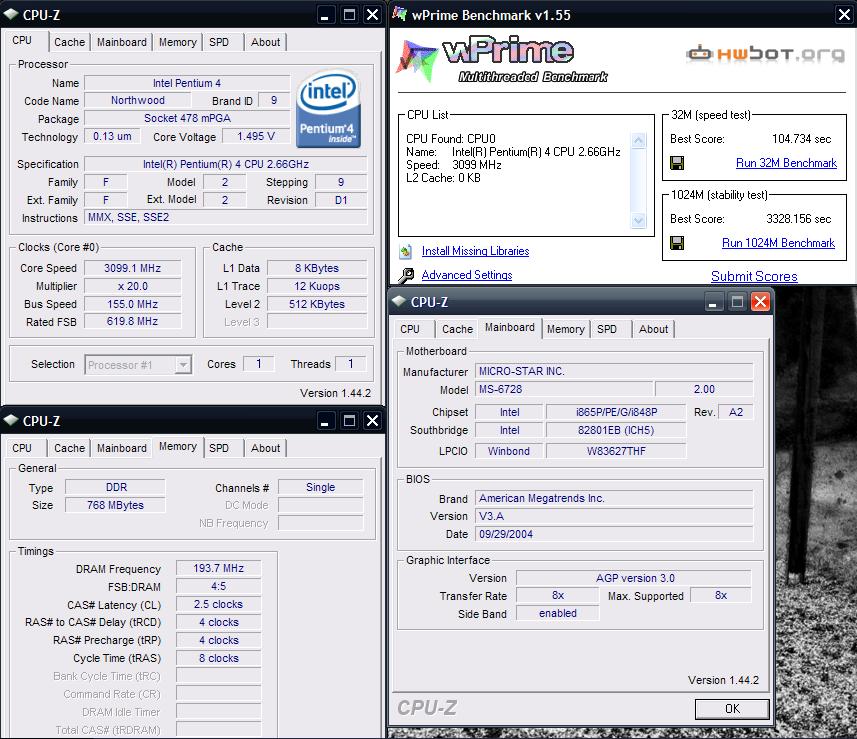Open SPD tab in top CPU-Z window
857x739 pixels.
tap(219, 42)
